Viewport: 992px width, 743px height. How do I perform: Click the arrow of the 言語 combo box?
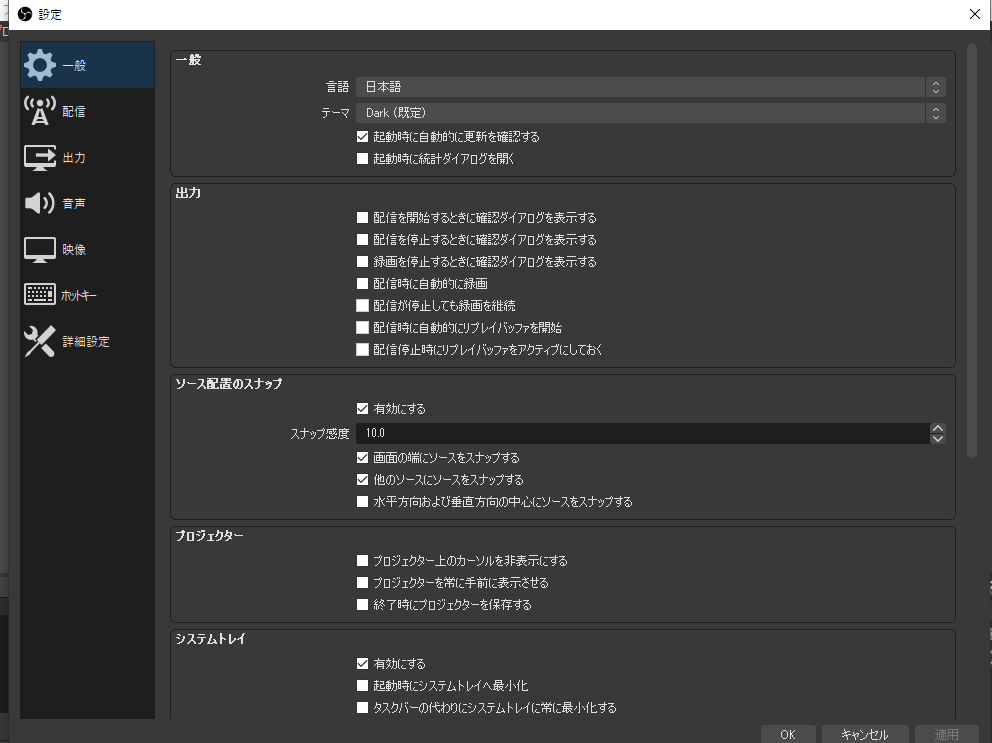(x=936, y=87)
